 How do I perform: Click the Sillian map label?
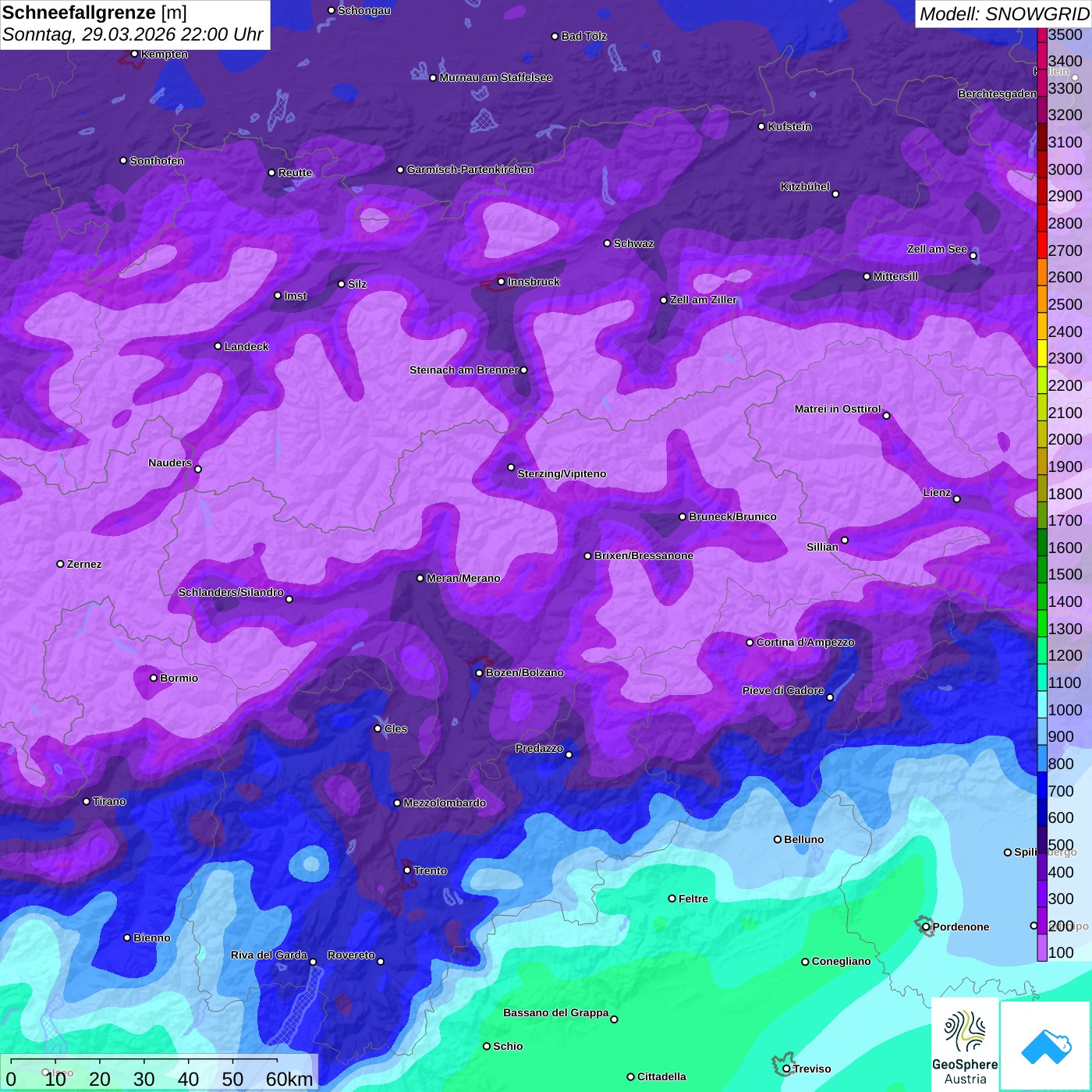coord(822,547)
